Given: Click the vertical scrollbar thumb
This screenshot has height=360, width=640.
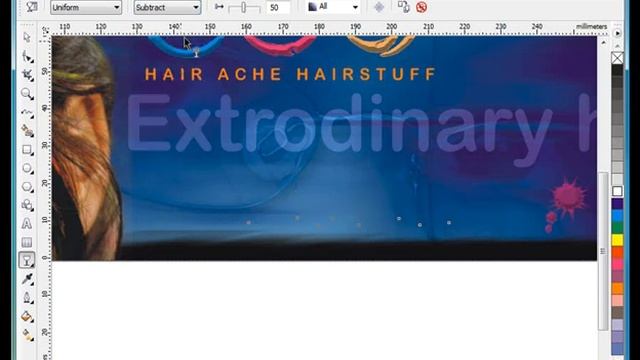Looking at the screenshot, I should pyautogui.click(x=603, y=251).
